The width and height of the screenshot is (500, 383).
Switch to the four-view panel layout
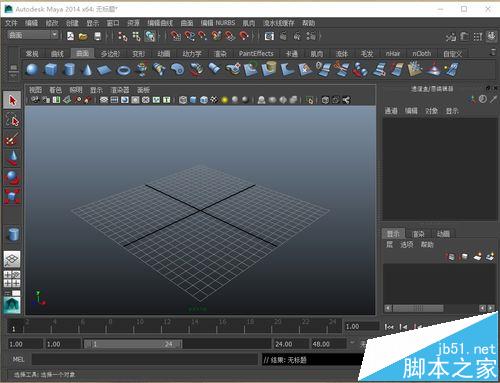[x=12, y=279]
